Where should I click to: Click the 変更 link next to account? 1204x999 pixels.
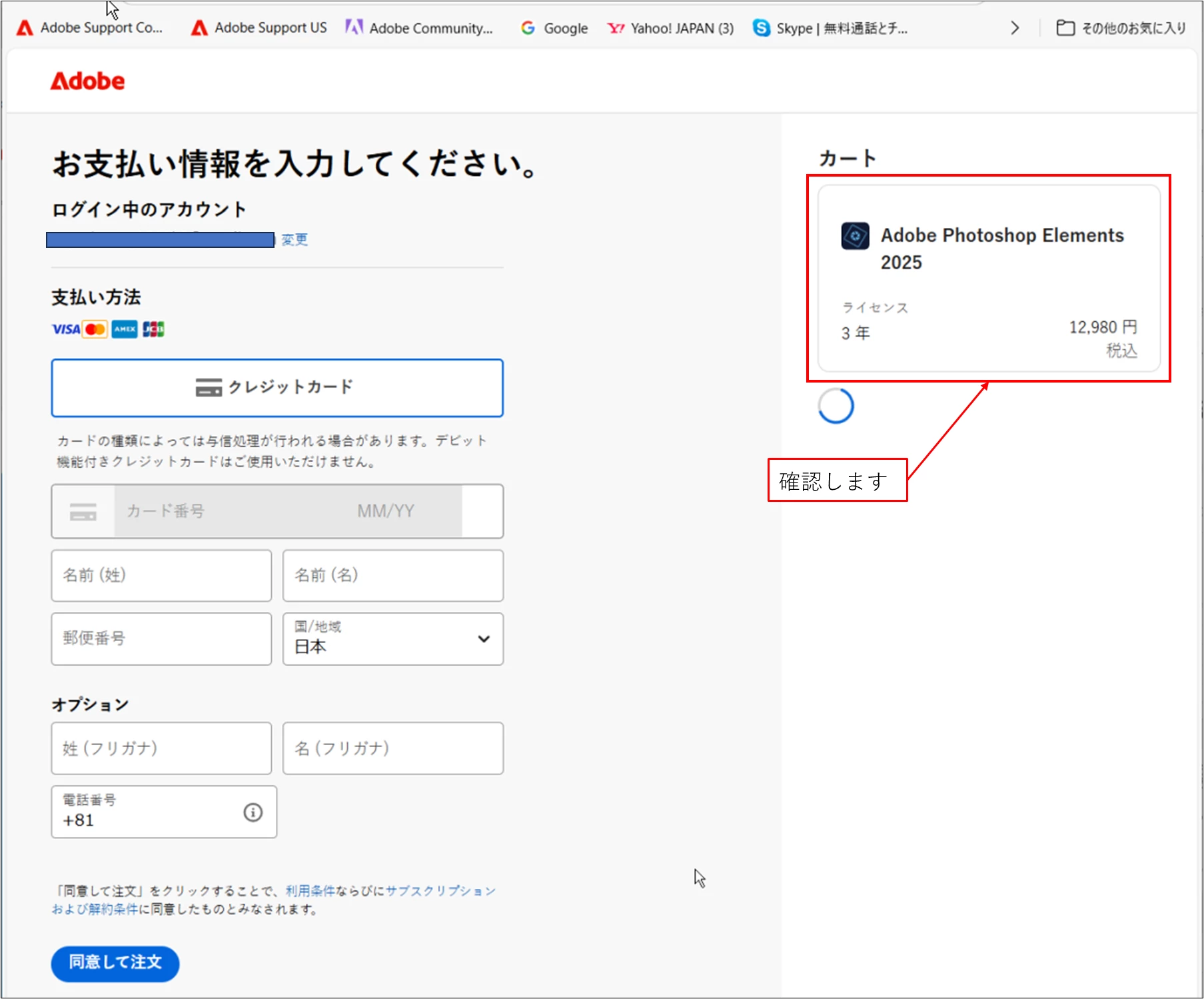click(295, 239)
